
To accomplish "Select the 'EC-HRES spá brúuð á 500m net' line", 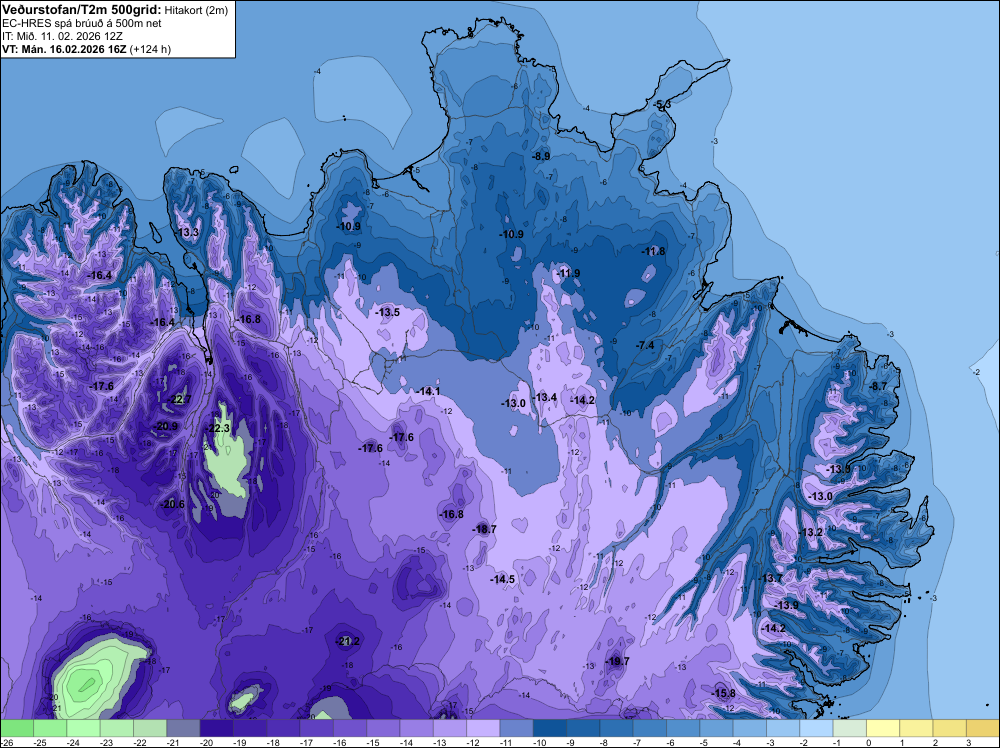I will point(82,24).
